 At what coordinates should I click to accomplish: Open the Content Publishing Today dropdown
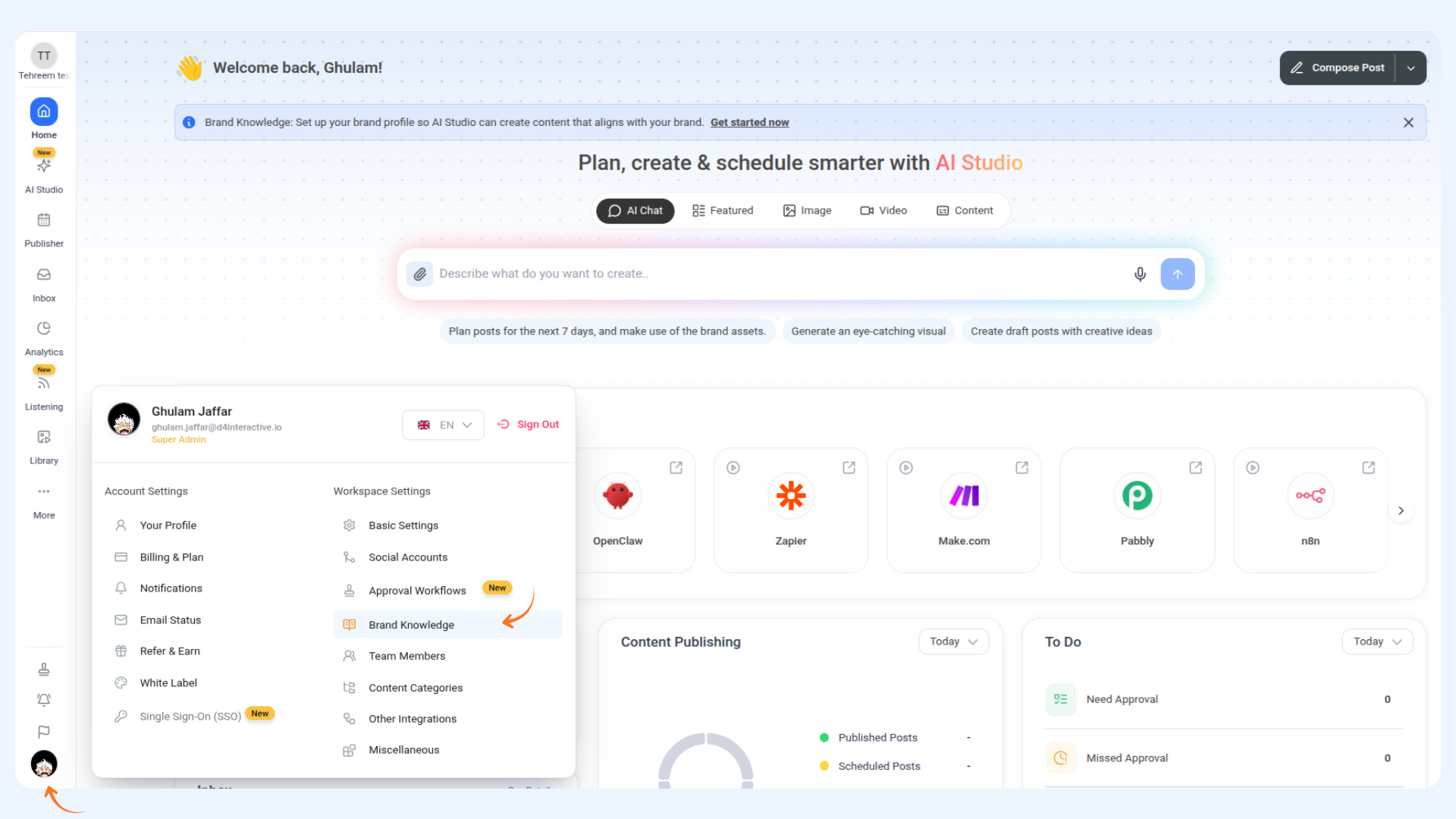tap(953, 642)
